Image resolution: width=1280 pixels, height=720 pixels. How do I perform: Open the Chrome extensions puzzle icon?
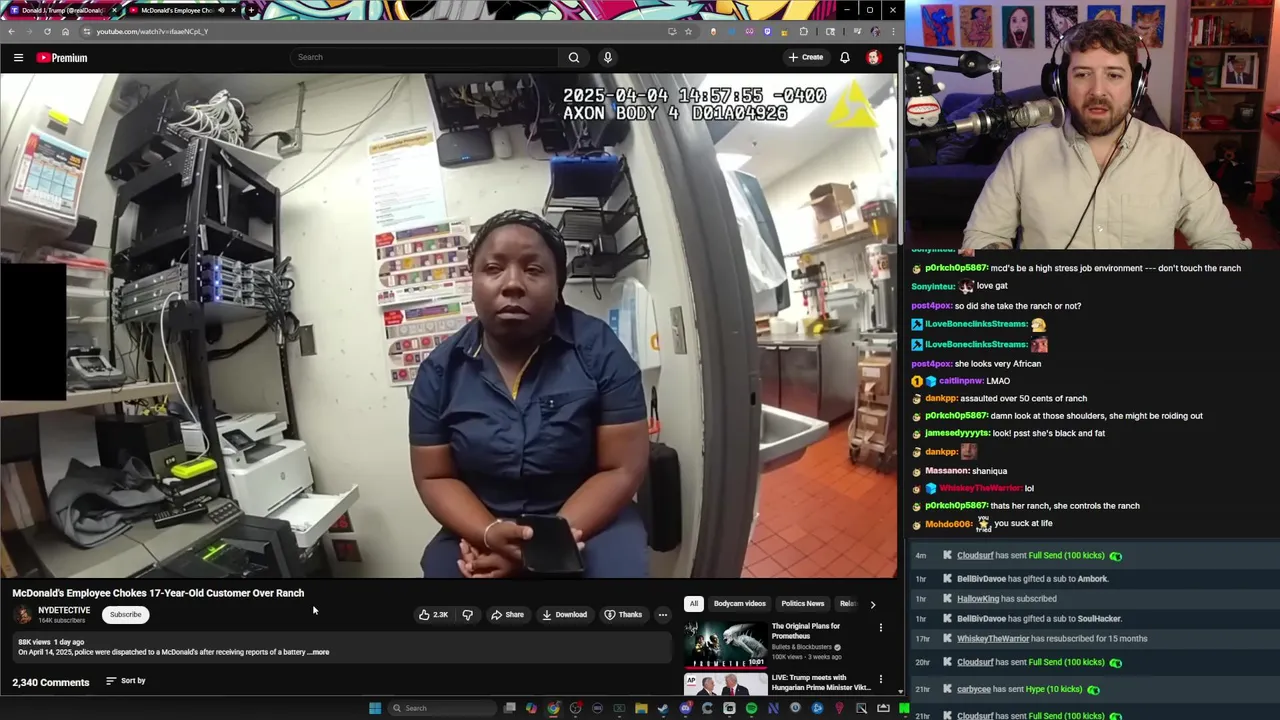tap(804, 31)
